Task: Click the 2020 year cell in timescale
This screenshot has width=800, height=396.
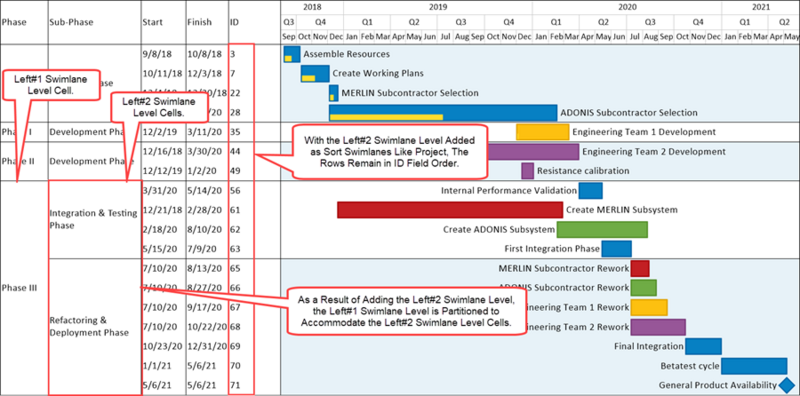Action: point(627,7)
